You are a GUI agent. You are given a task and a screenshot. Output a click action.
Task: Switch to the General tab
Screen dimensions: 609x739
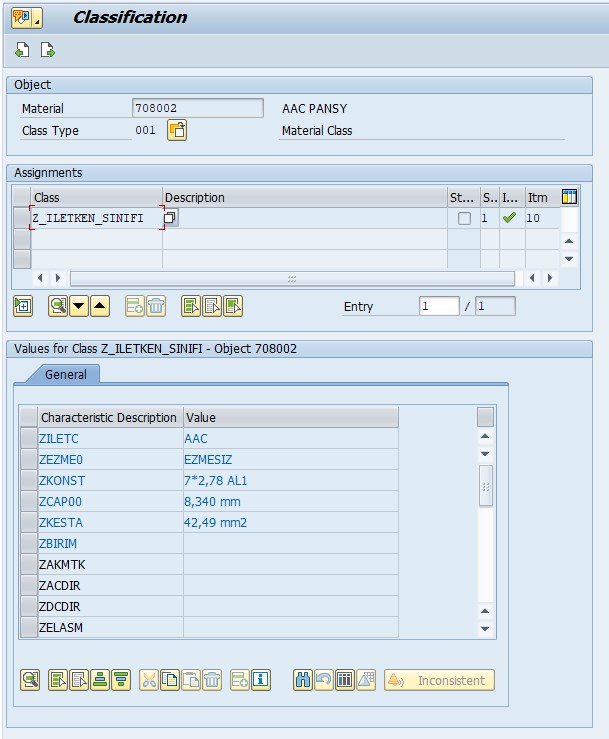(65, 375)
